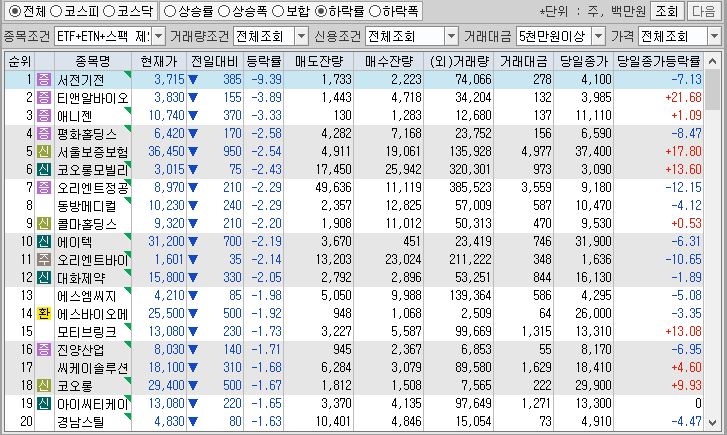Sort by 당일종가등락률 column header
The image size is (727, 435).
tap(658, 61)
